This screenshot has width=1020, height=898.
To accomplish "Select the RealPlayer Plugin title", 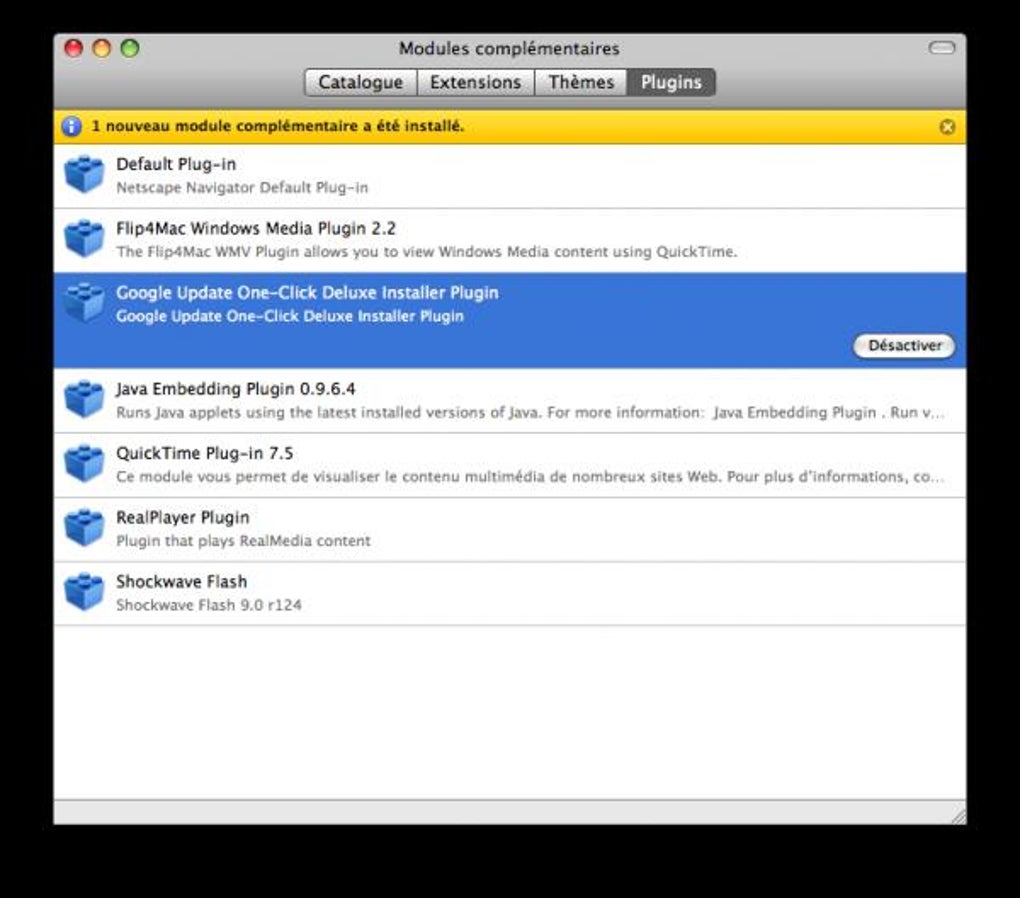I will [x=183, y=518].
